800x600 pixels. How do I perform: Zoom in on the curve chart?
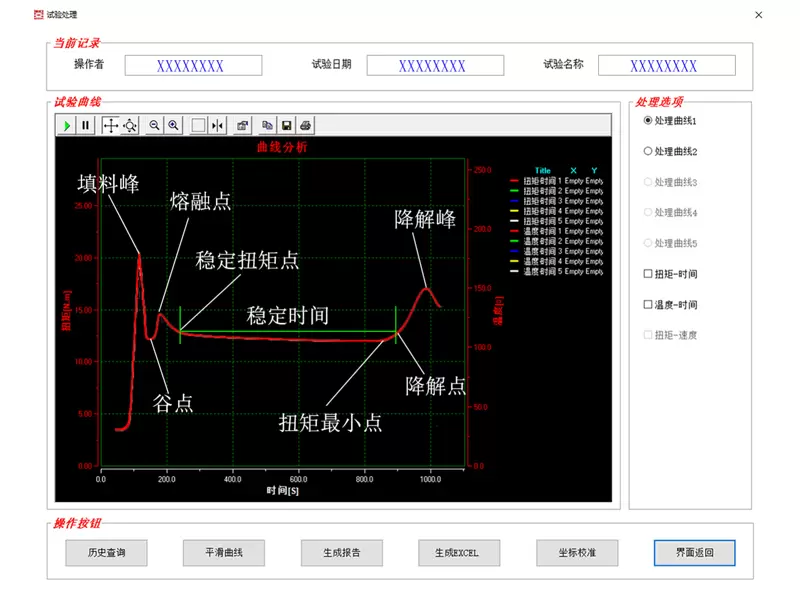[x=172, y=125]
